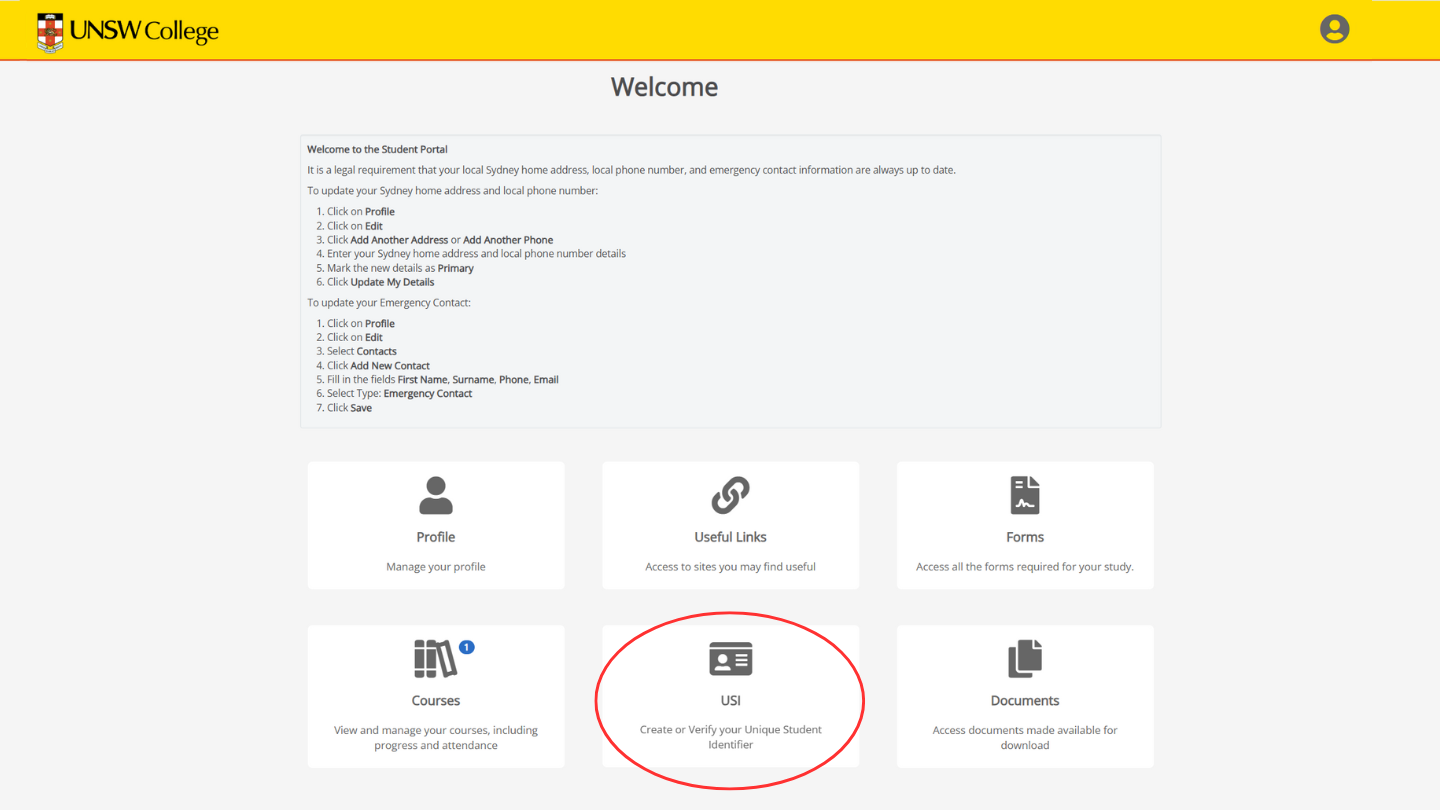Click 'Fill in the fields First Name' step
1440x810 pixels.
tap(443, 379)
